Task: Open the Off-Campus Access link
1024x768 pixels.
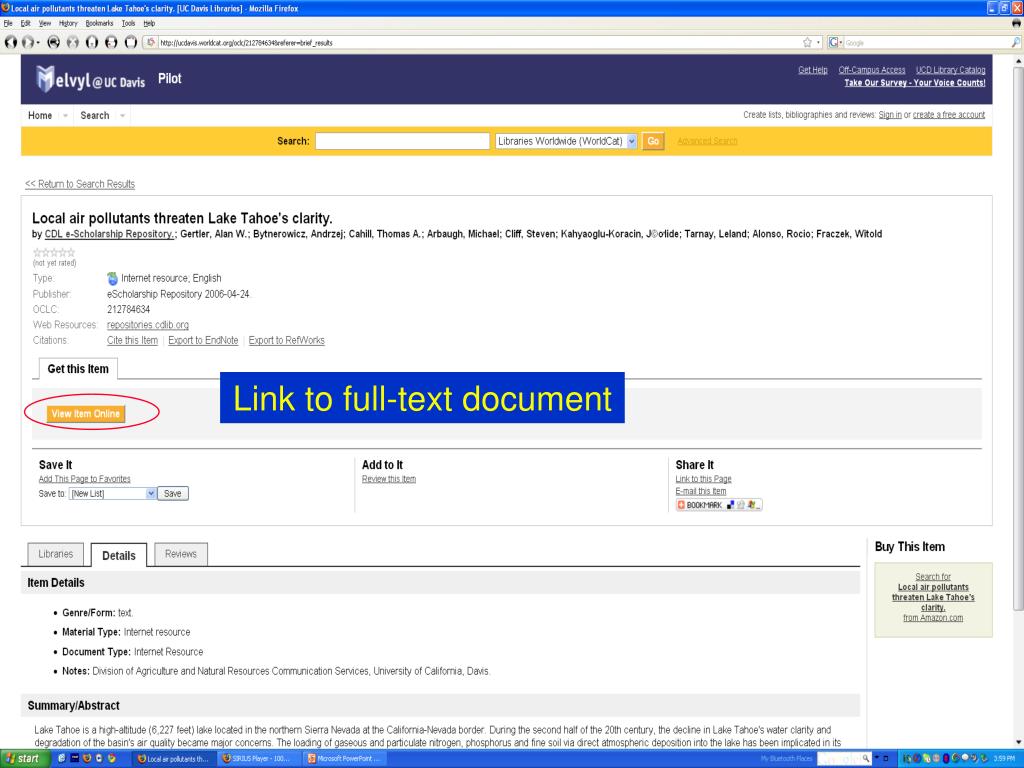Action: tap(872, 70)
